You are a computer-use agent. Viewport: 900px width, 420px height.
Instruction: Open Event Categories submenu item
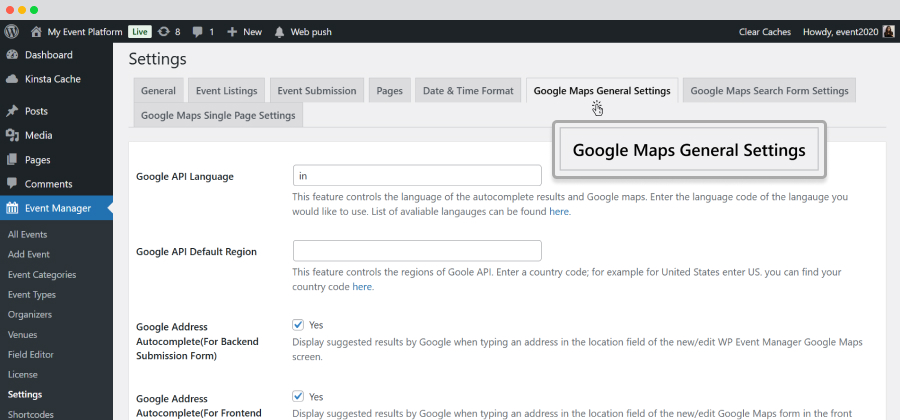tap(42, 274)
